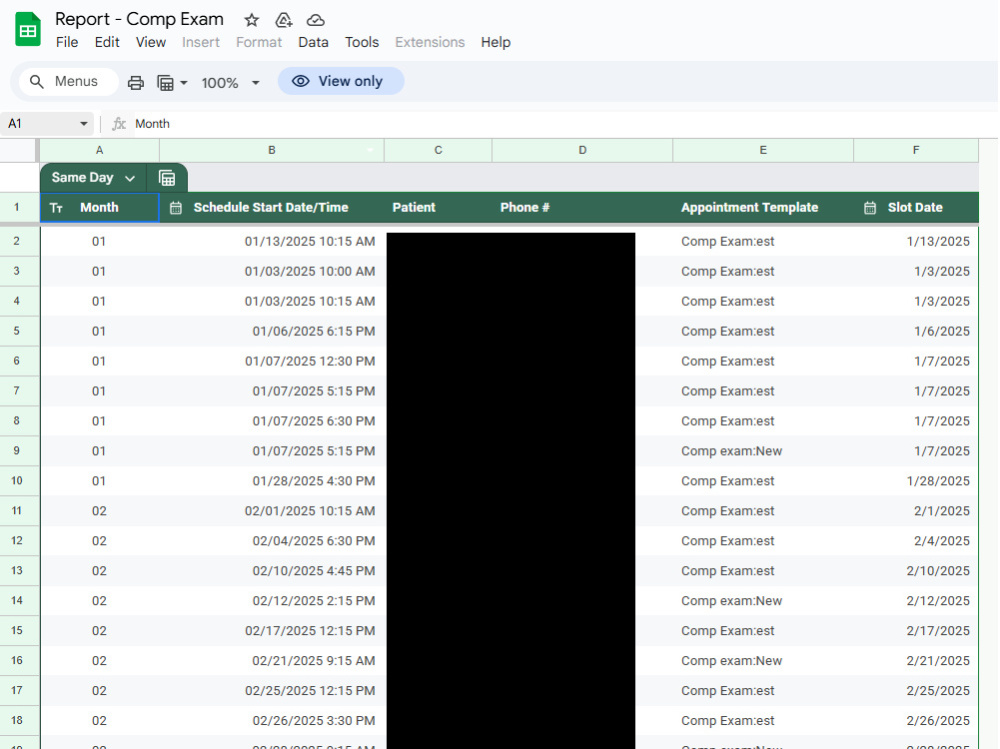
Task: Check the cloud document status icon
Action: 315,20
